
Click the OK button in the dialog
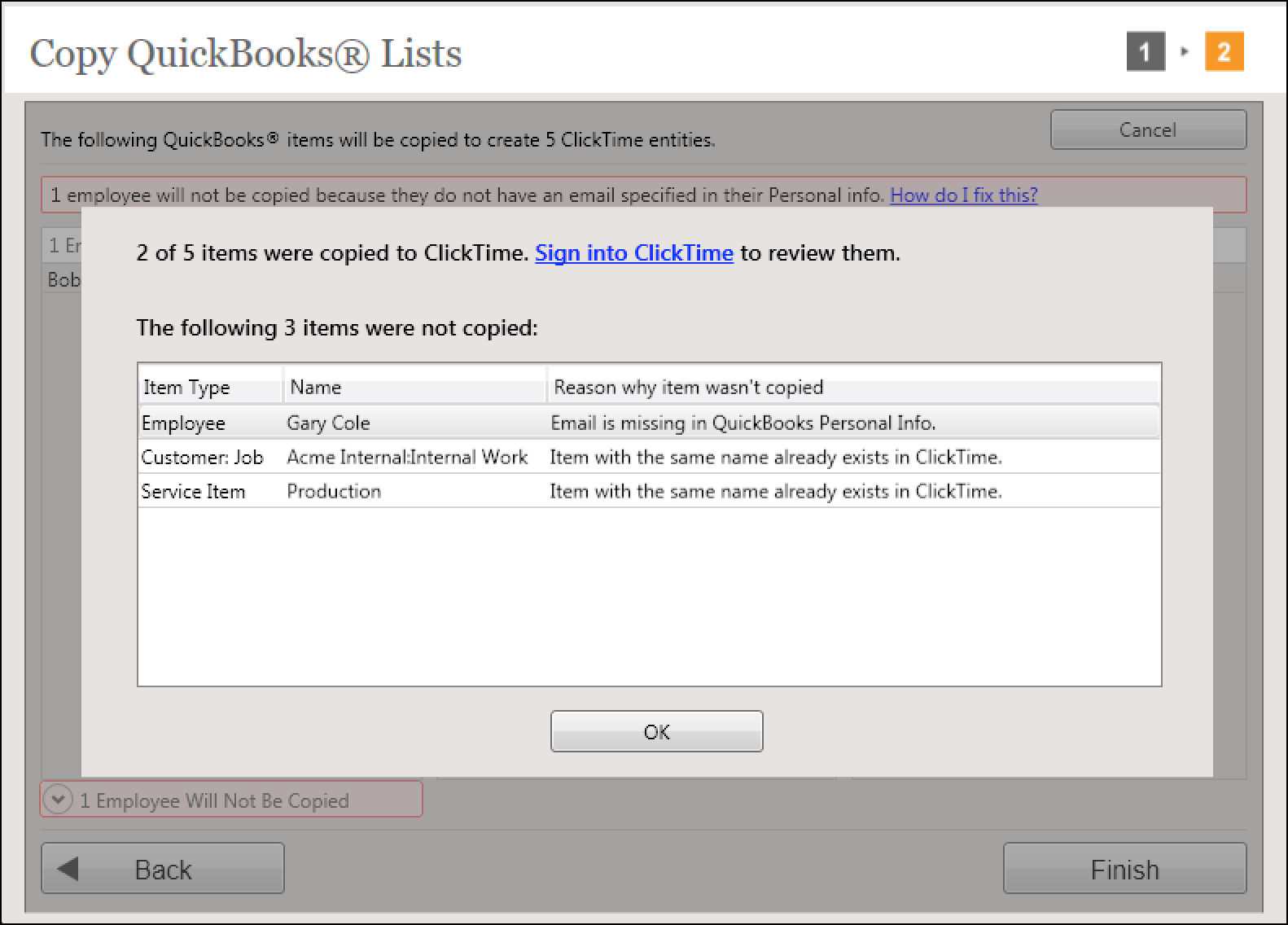point(656,731)
